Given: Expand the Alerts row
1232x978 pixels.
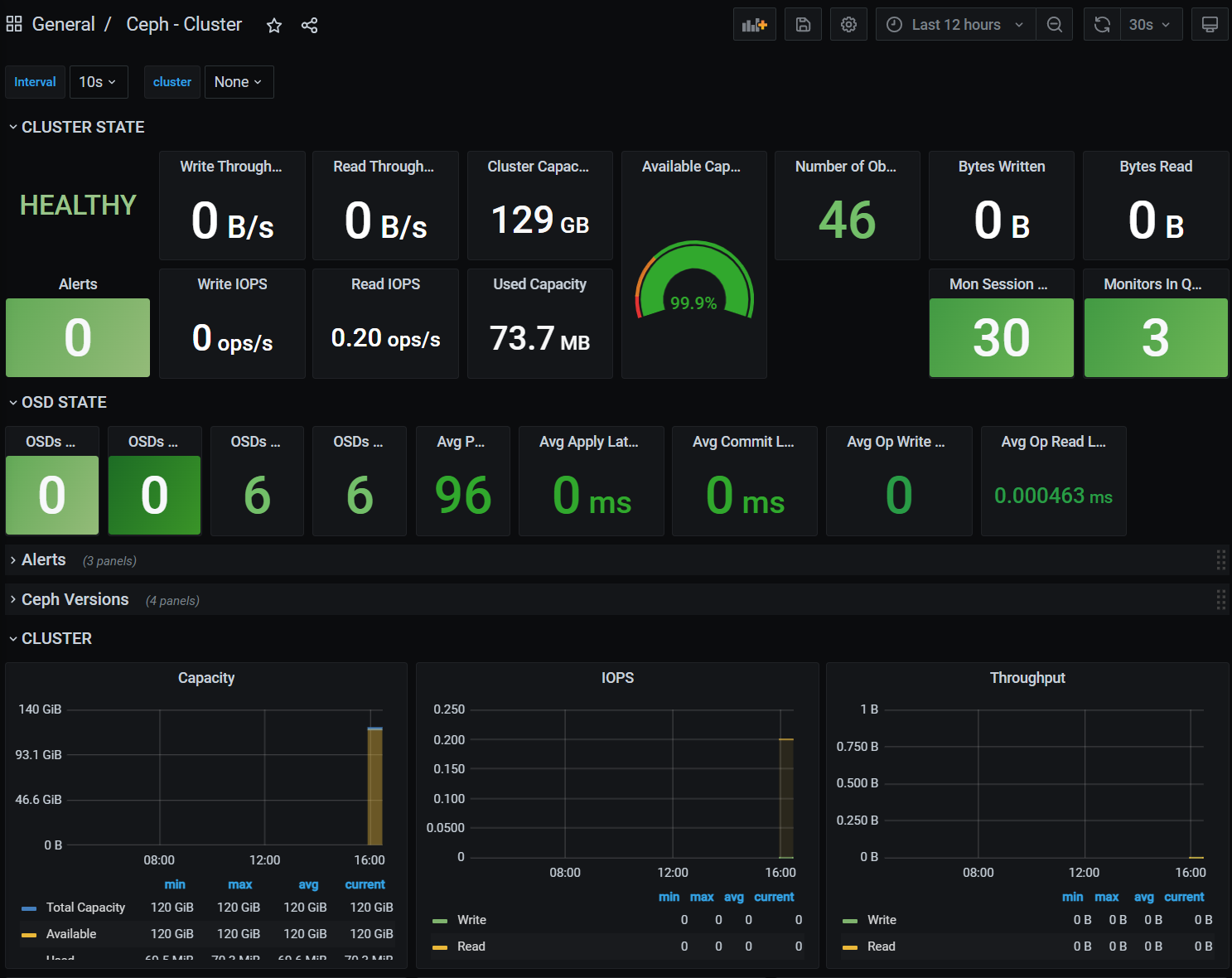Looking at the screenshot, I should tap(37, 559).
